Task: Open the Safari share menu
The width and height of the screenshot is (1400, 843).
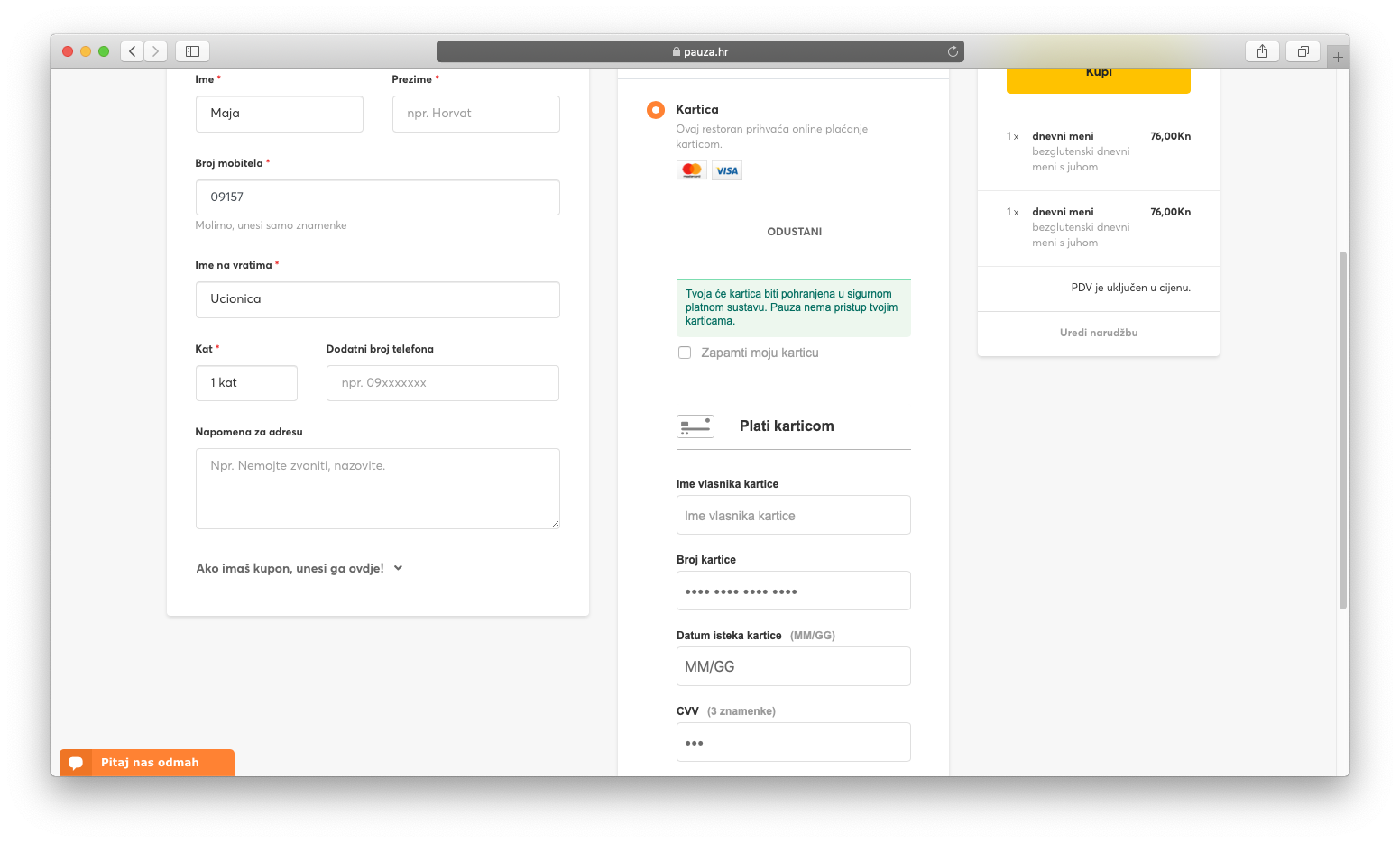Action: (x=1262, y=51)
